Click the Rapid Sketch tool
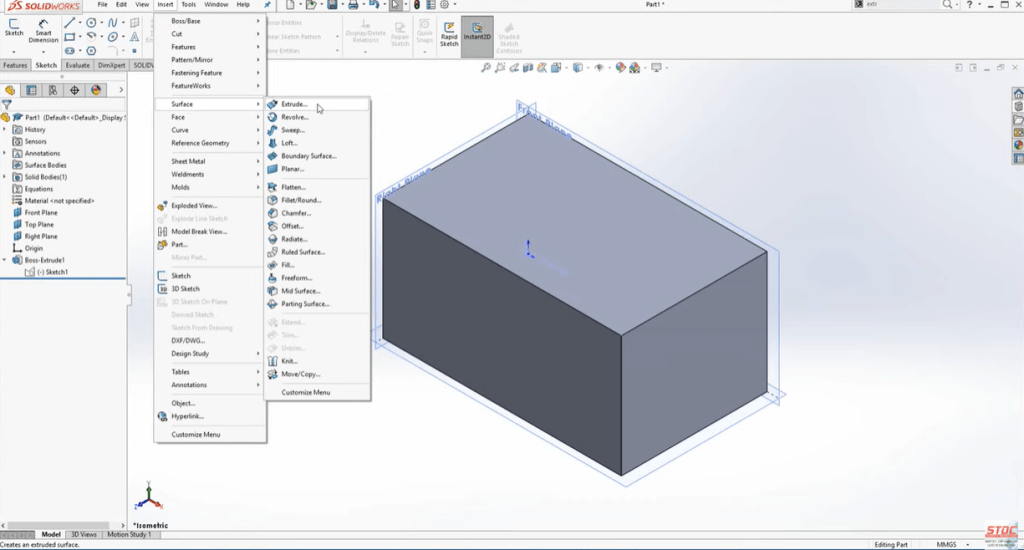 click(449, 33)
